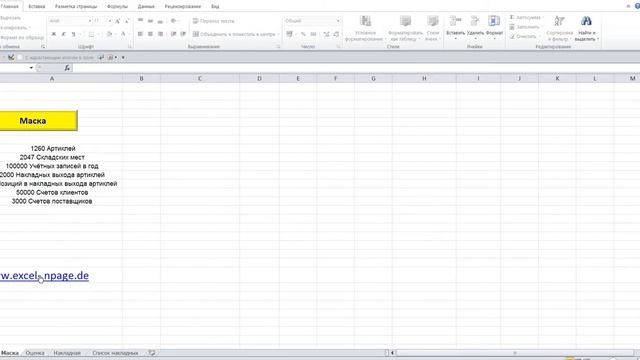The height and width of the screenshot is (360, 640).
Task: Decrease font size with small A icon
Action: click(127, 21)
